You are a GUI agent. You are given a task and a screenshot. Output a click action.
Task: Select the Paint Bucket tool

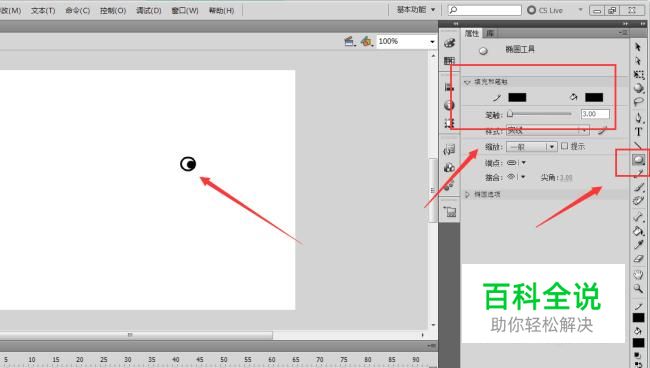pyautogui.click(x=638, y=231)
